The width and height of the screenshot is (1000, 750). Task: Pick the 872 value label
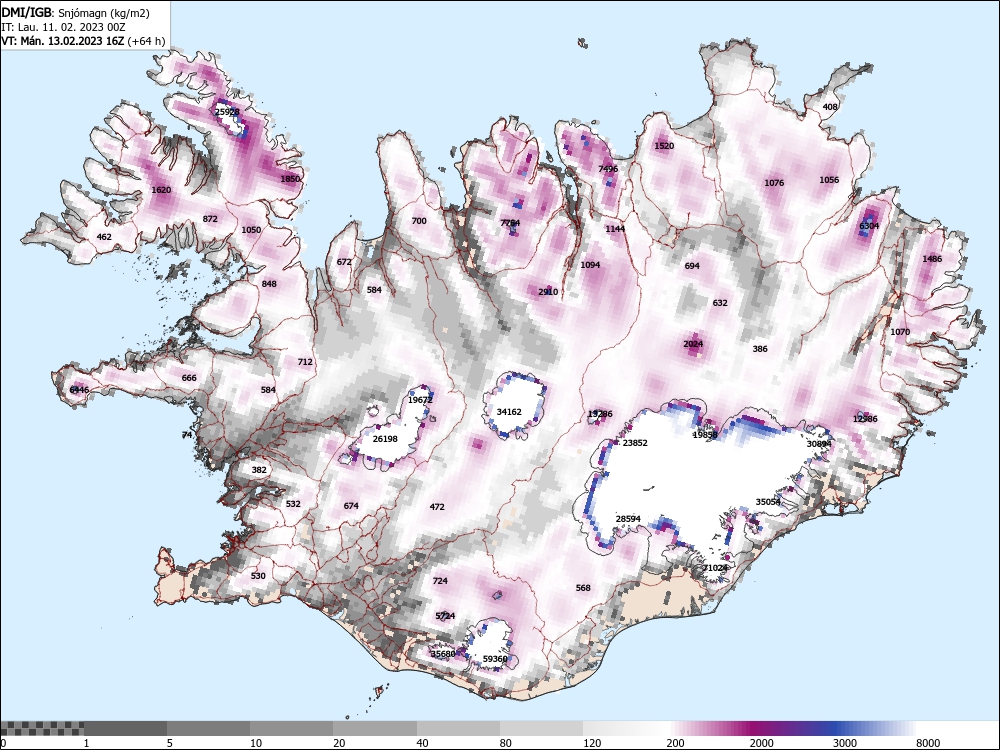(x=210, y=219)
